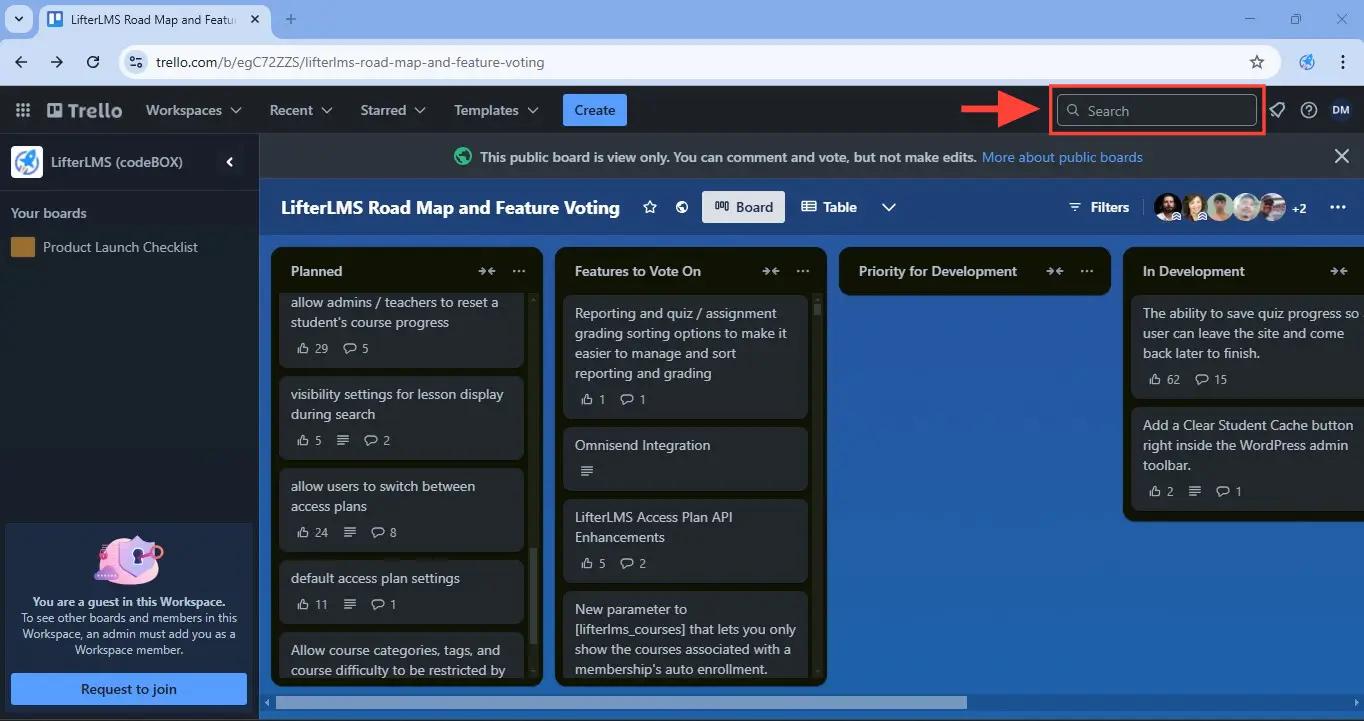Collapse the Priority for Development list
Viewport: 1364px width, 721px height.
1055,271
